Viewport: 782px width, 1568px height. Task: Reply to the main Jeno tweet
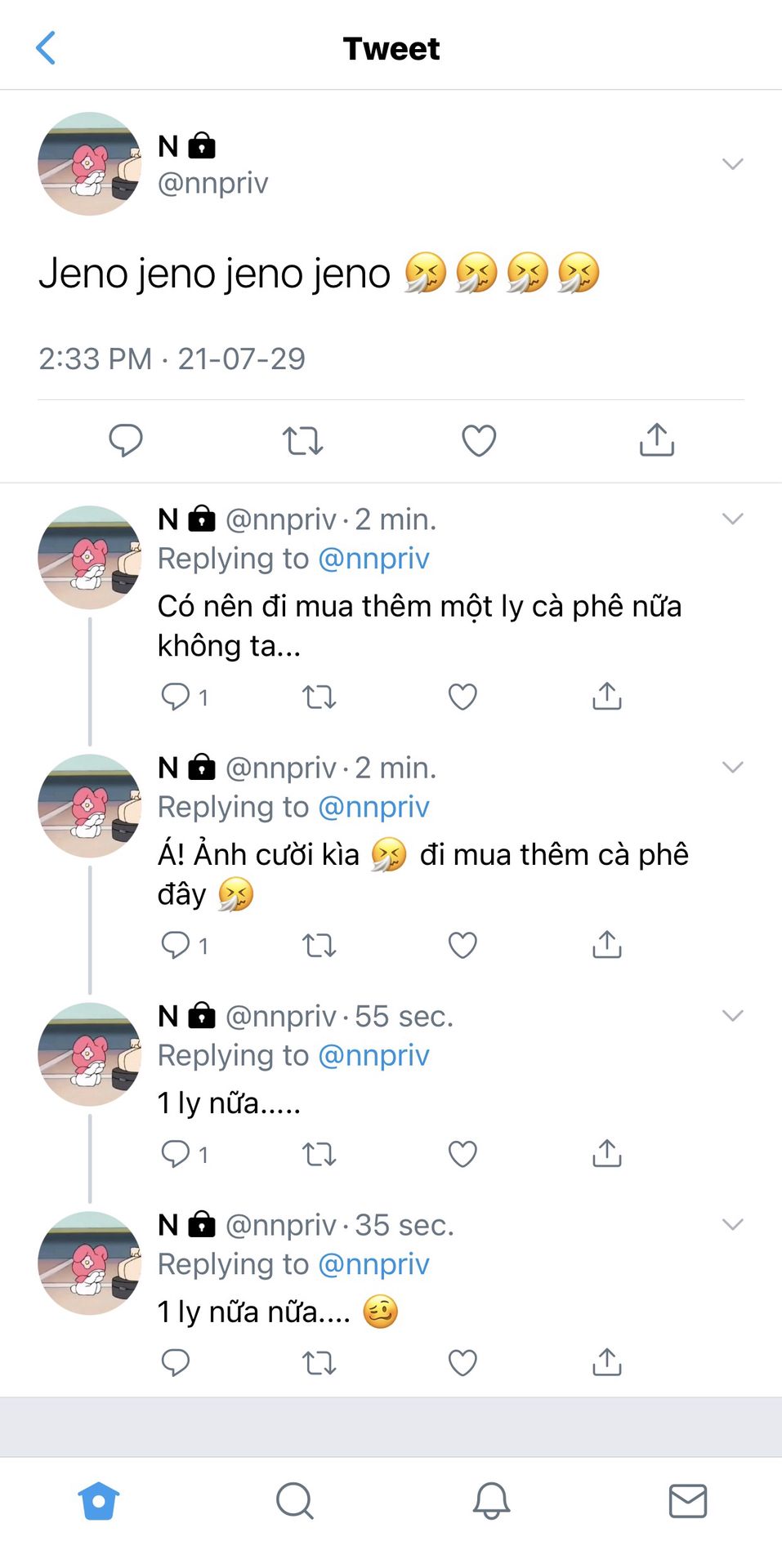tap(126, 440)
